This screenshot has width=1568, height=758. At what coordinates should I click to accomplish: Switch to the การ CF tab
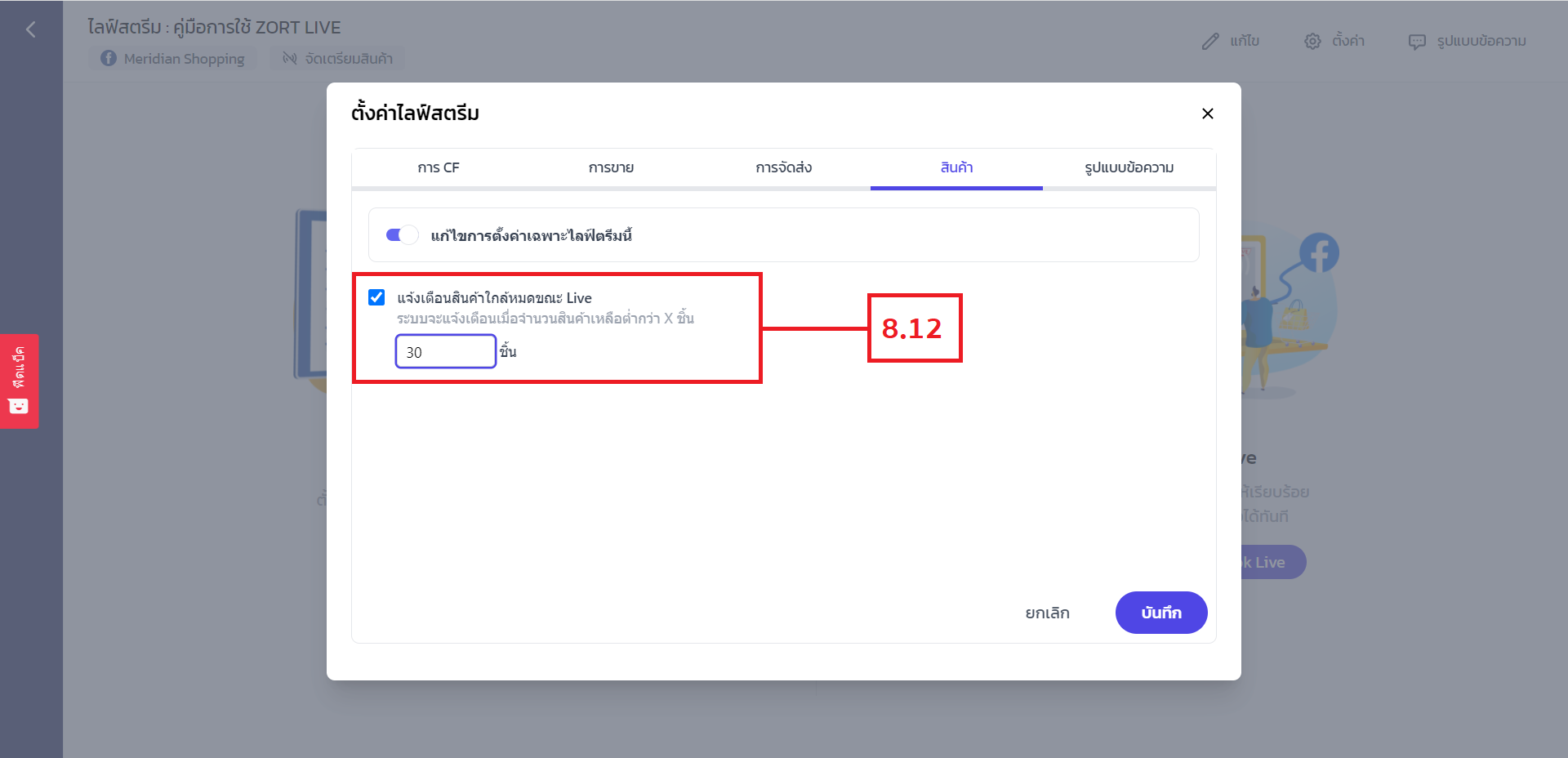point(439,168)
